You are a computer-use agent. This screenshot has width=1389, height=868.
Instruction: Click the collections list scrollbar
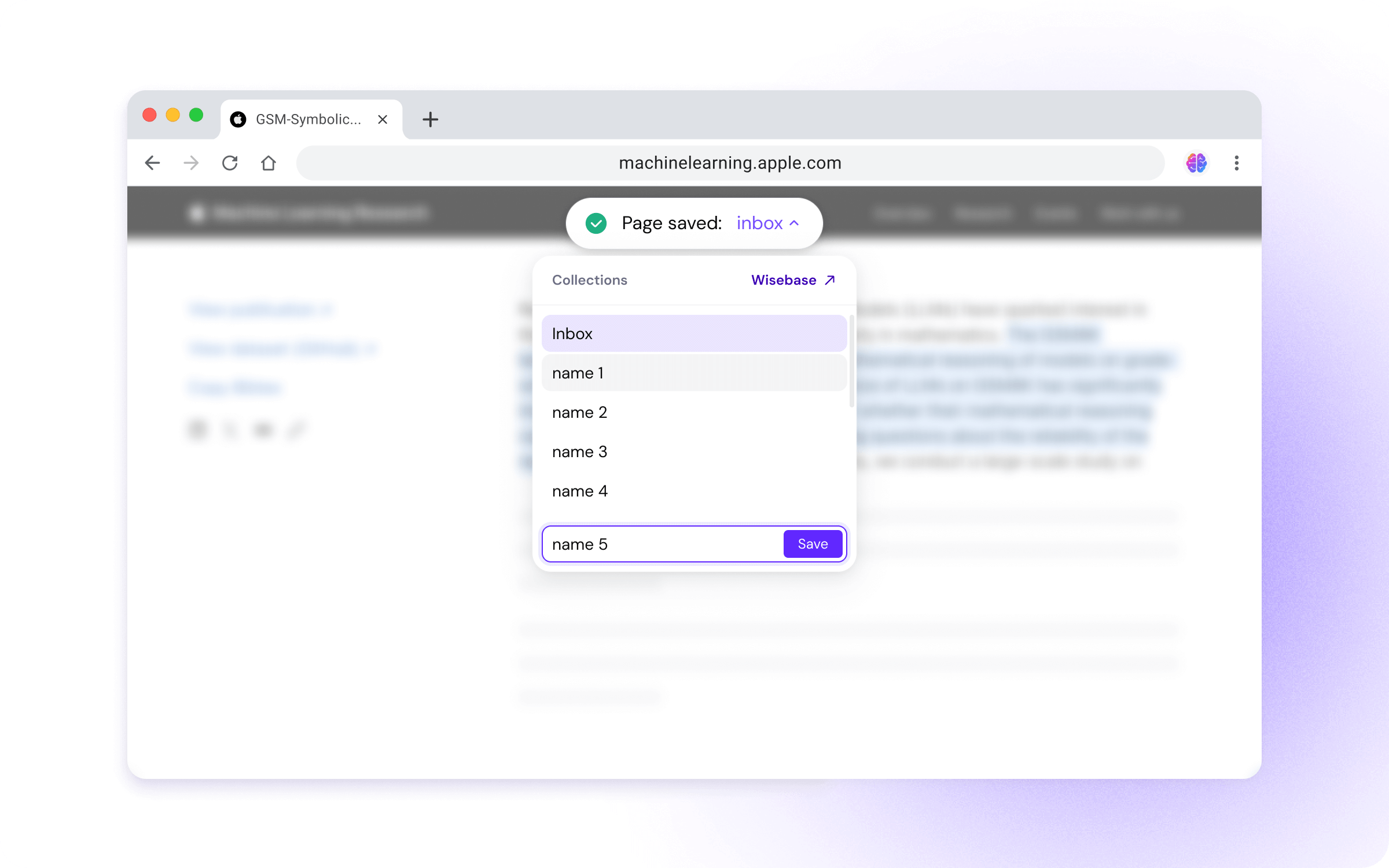pos(851,361)
